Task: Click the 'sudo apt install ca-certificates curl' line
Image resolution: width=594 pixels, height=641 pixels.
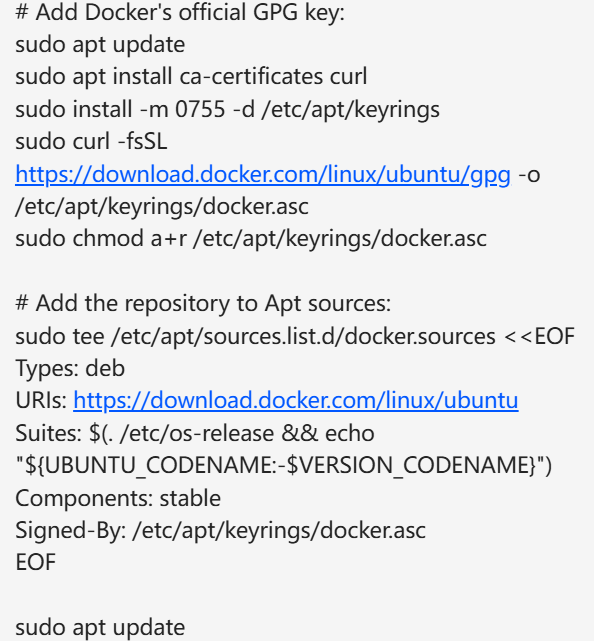Action: (x=191, y=77)
